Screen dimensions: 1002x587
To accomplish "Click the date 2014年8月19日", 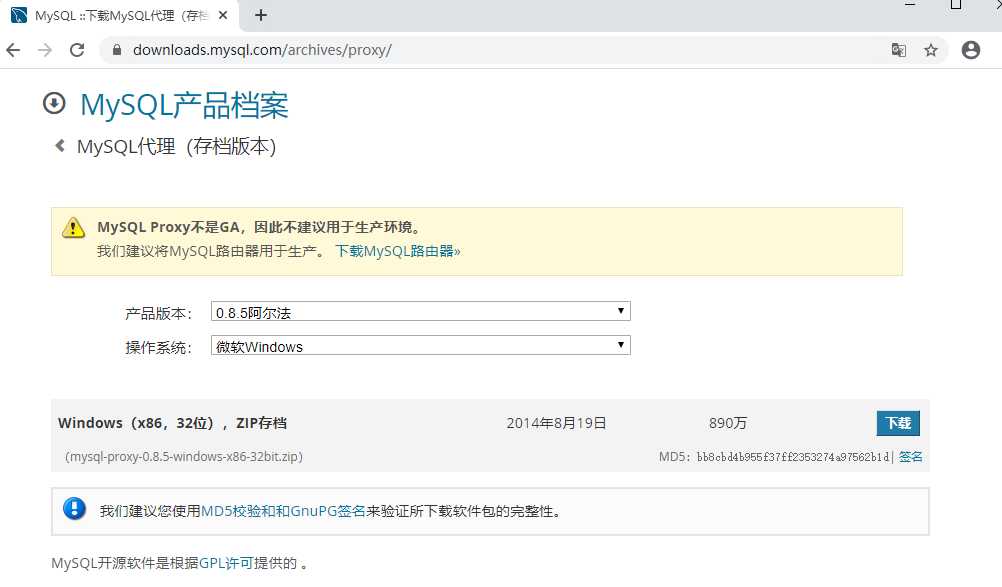I will coord(557,423).
